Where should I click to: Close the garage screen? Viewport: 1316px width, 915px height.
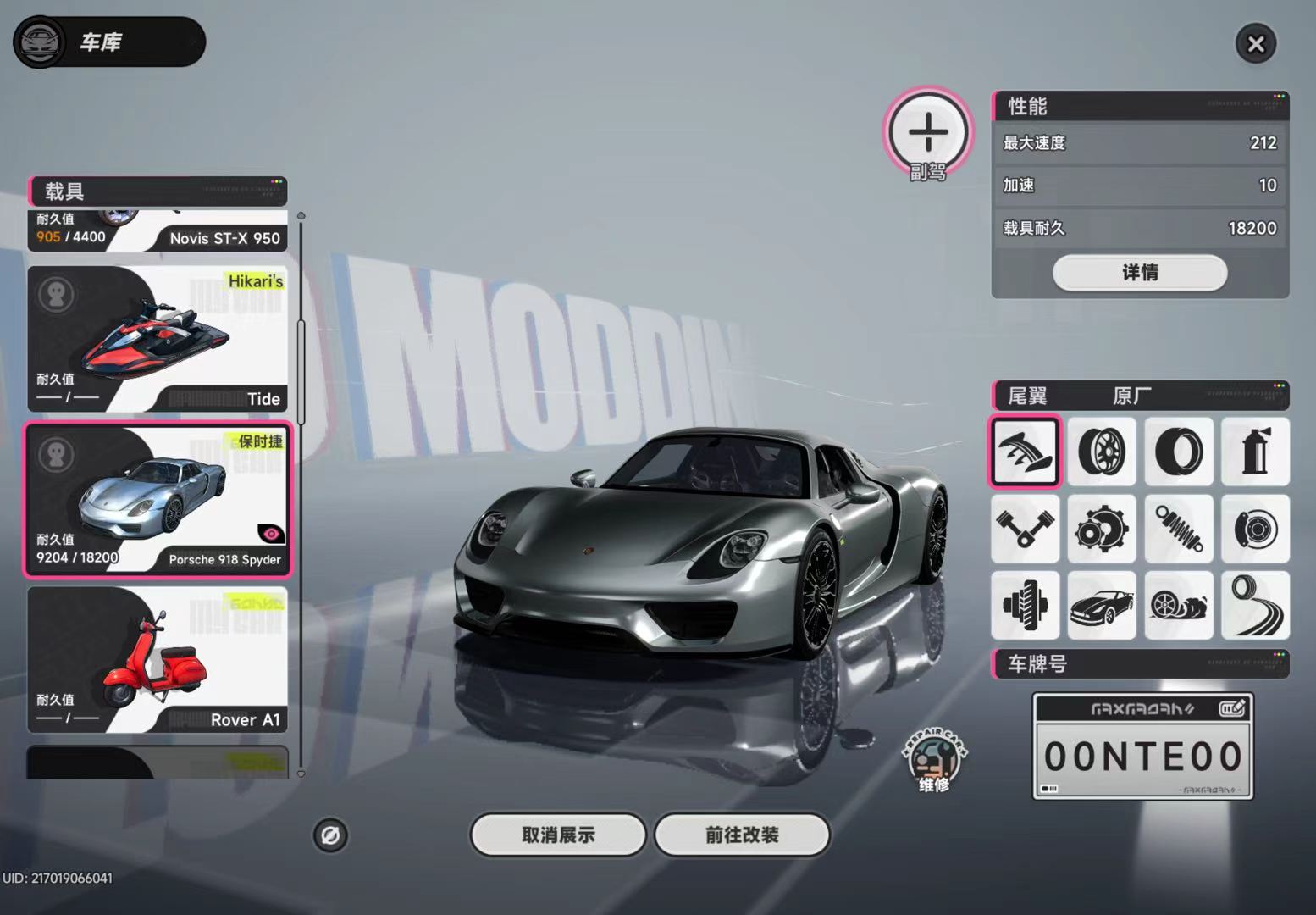(x=1256, y=44)
